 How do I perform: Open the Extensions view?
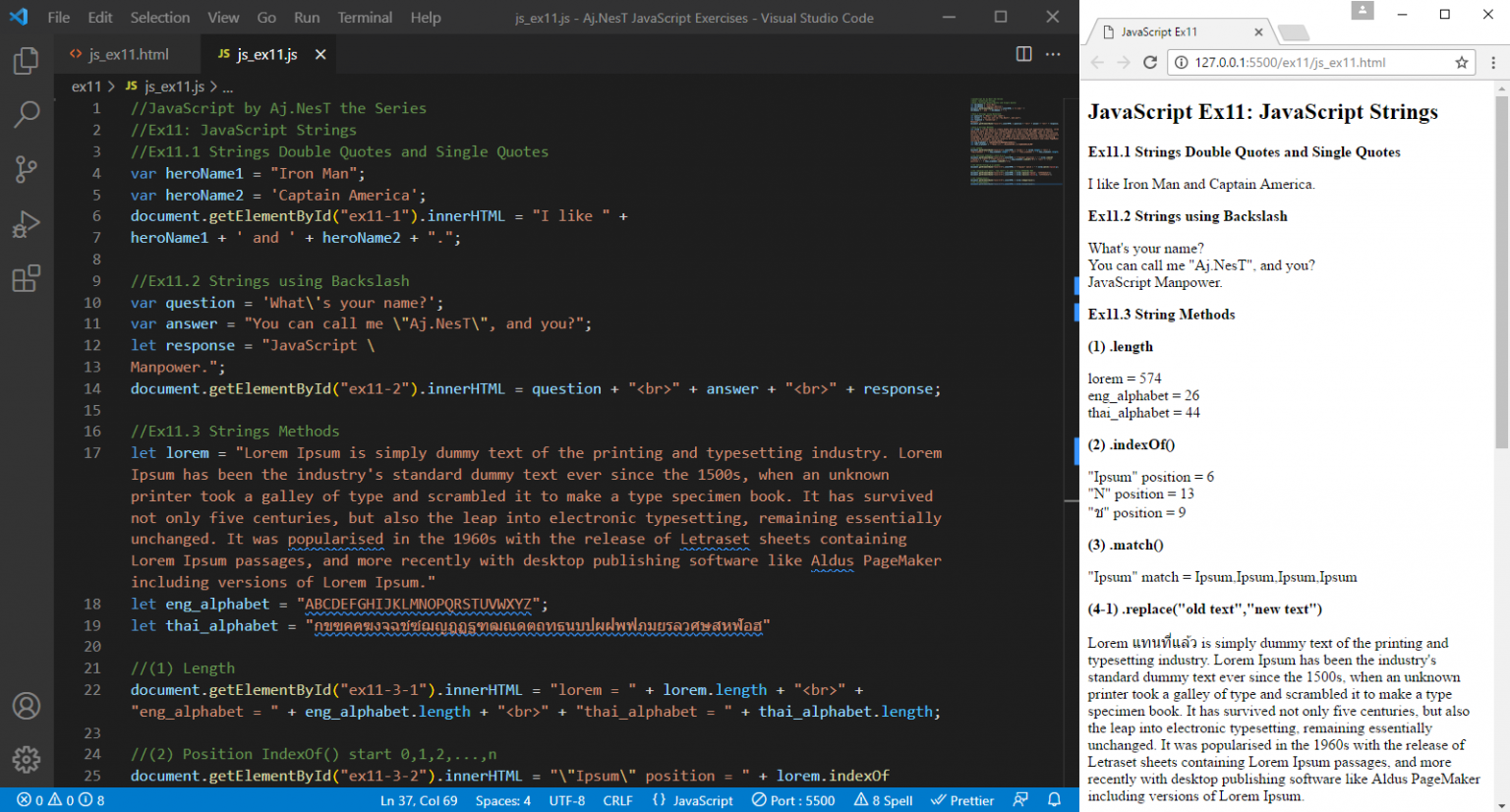pos(27,278)
